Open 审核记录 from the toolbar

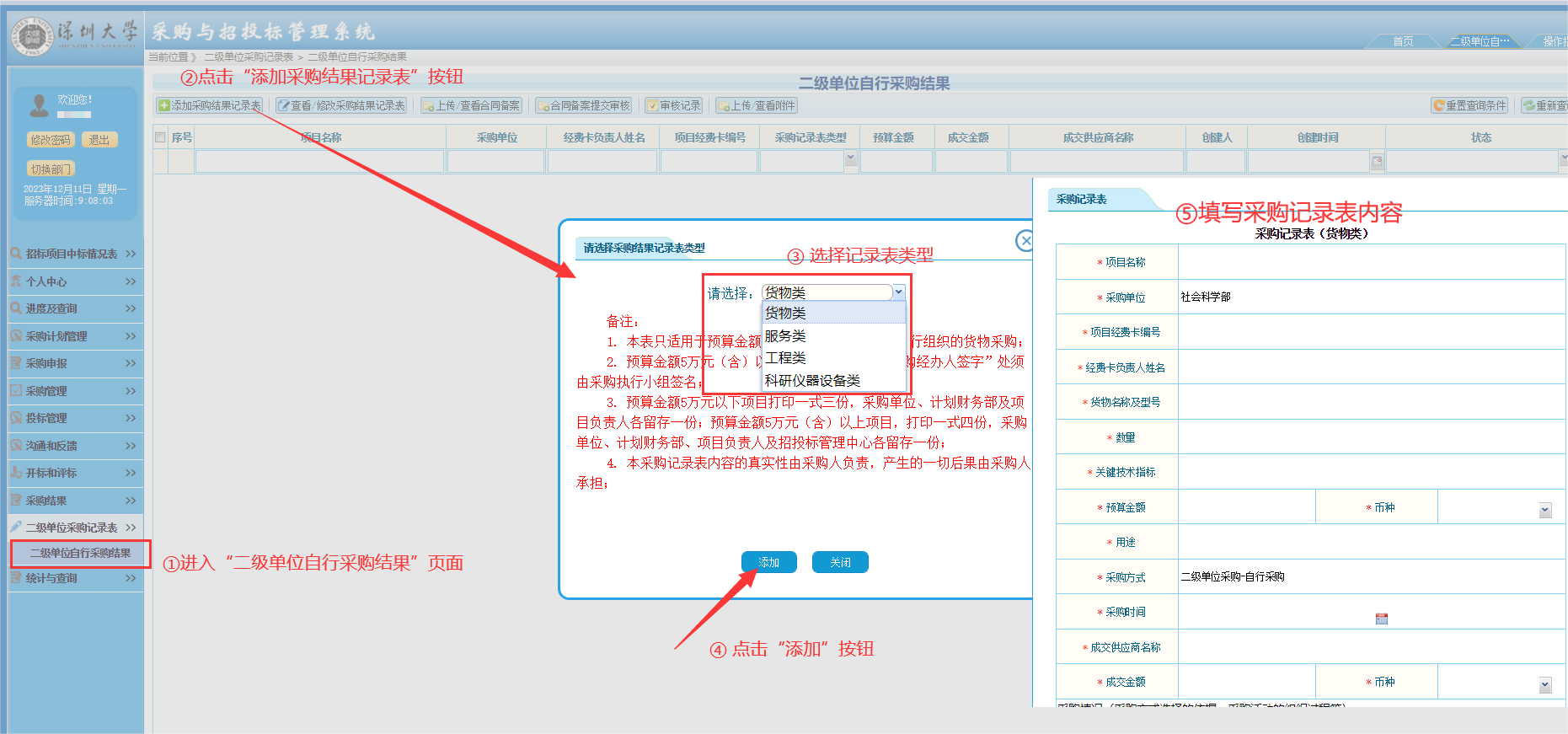point(673,105)
